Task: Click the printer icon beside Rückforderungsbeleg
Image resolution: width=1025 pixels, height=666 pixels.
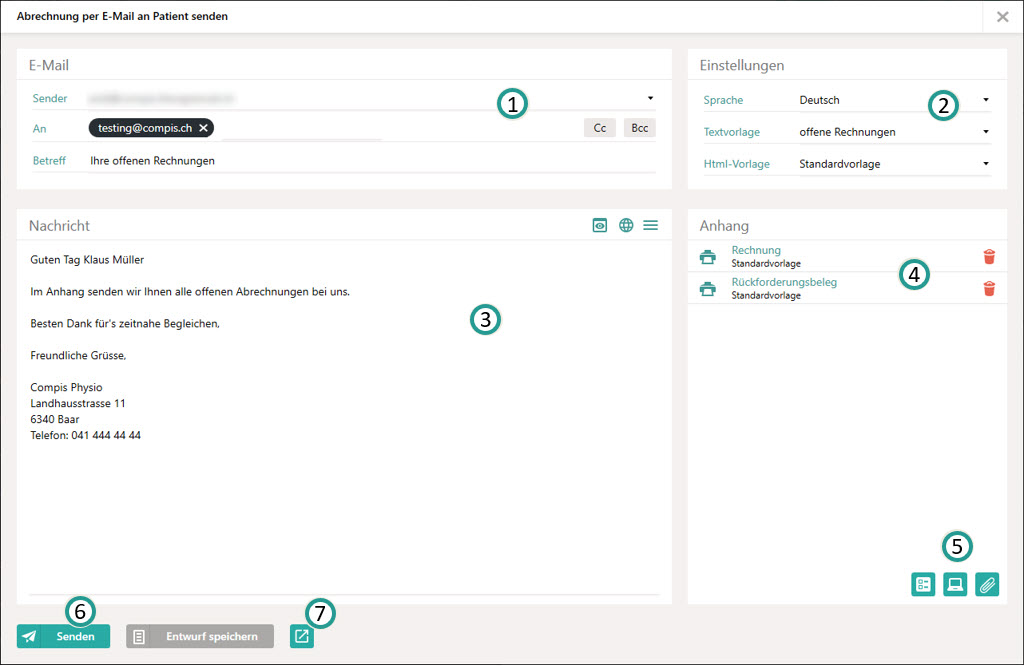Action: point(707,288)
